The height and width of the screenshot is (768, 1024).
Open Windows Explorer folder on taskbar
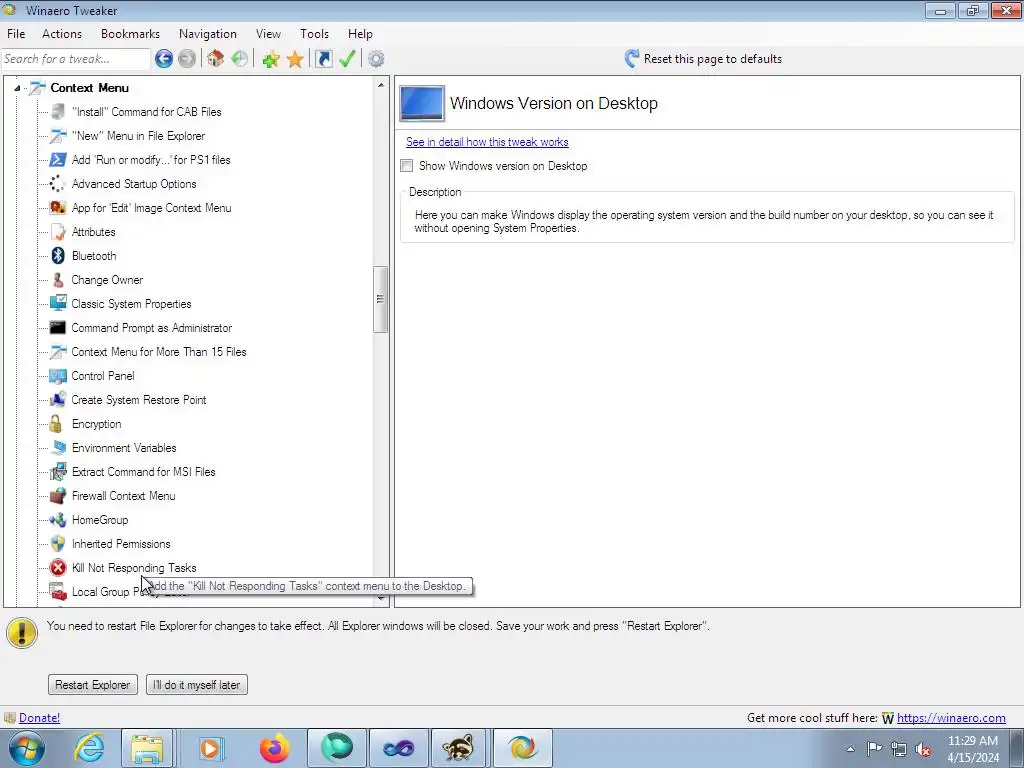pyautogui.click(x=147, y=748)
